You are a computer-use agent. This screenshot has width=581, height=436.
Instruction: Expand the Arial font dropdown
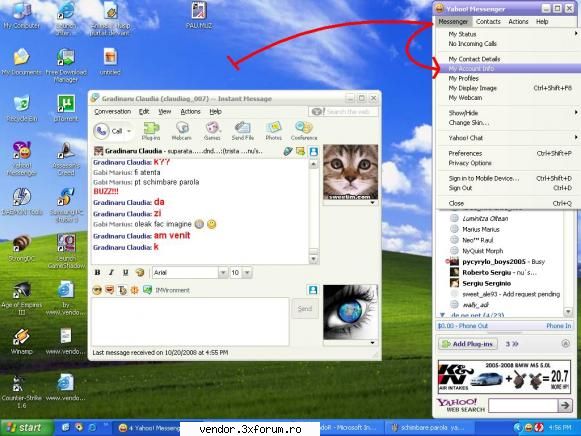[x=223, y=273]
